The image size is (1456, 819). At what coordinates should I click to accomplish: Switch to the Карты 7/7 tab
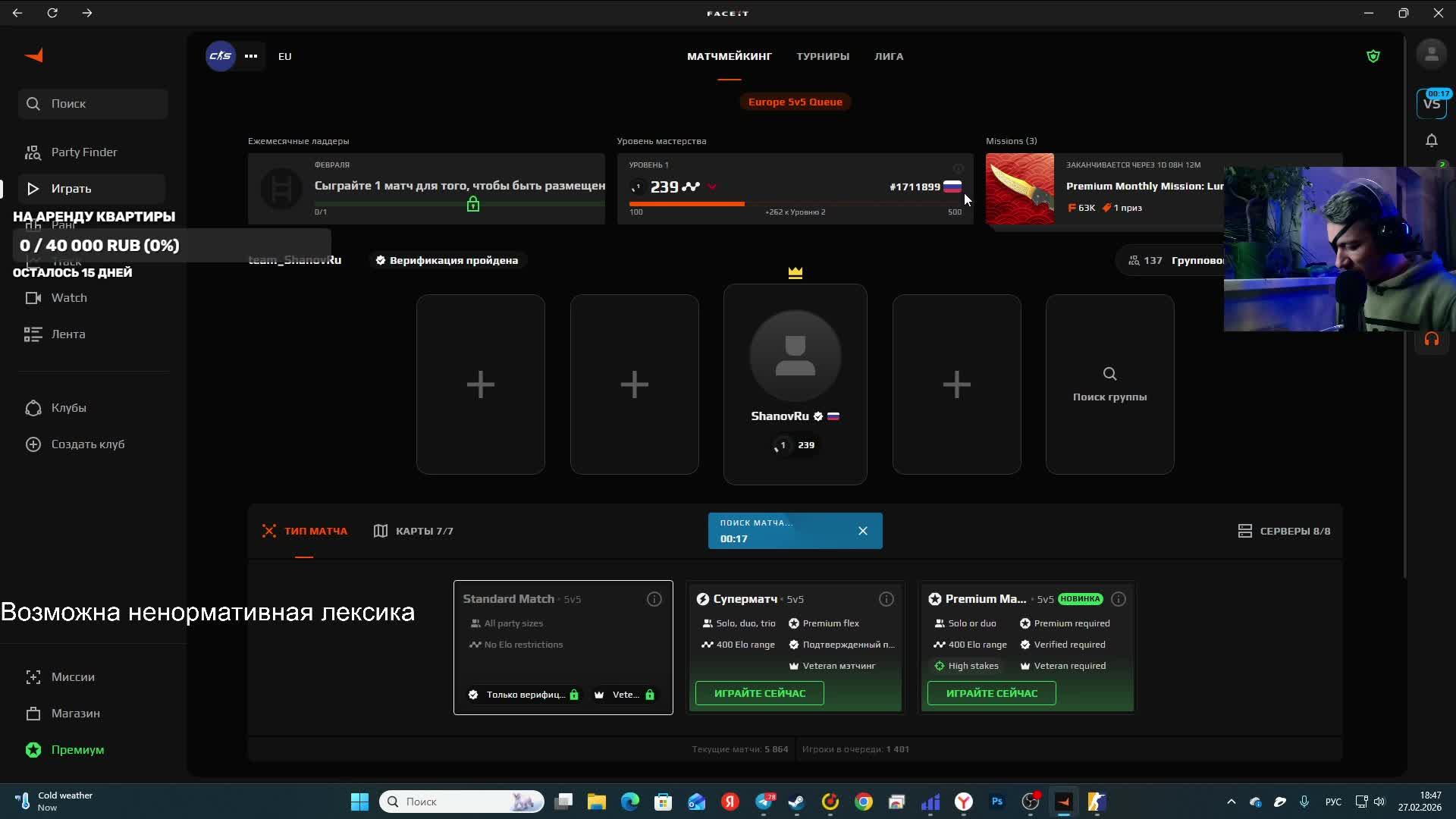click(413, 531)
